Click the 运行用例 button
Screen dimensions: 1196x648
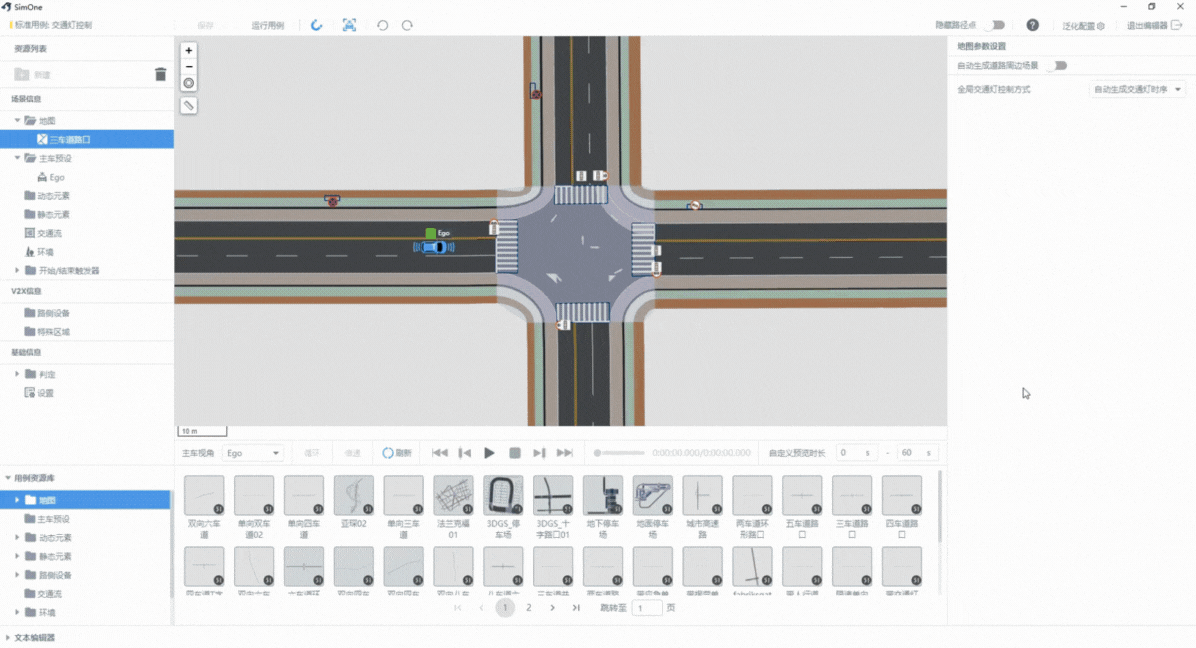tap(267, 25)
